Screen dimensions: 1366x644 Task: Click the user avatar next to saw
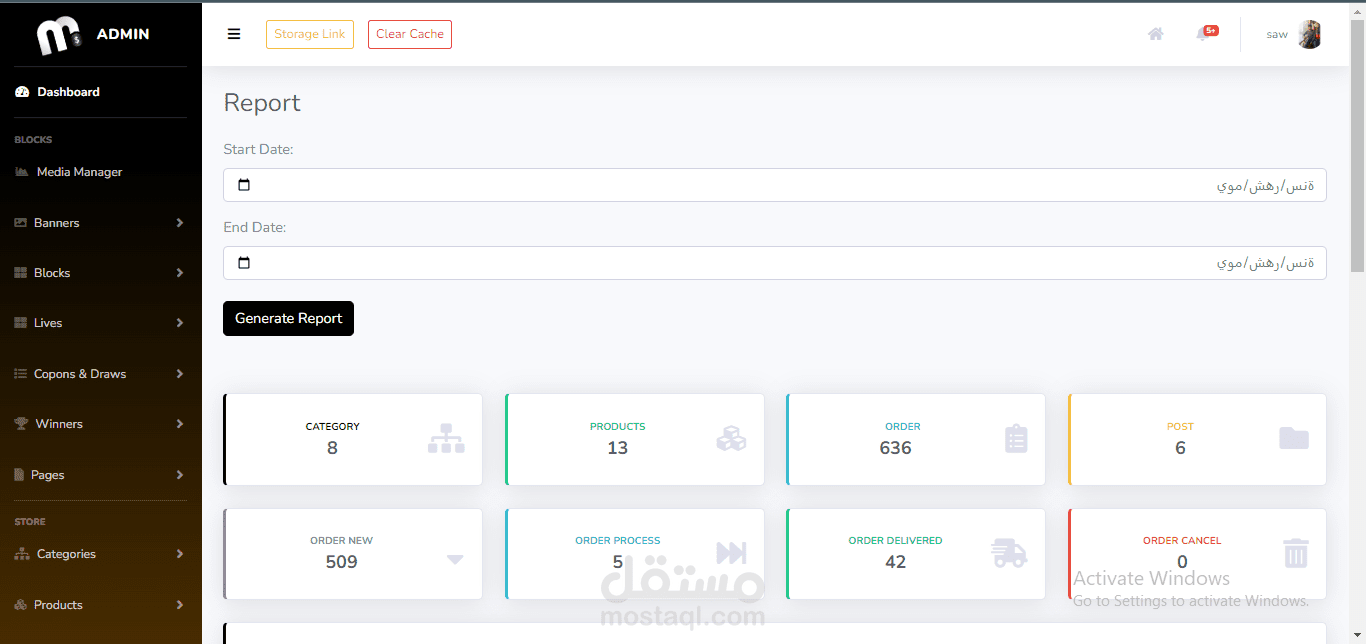click(1310, 33)
